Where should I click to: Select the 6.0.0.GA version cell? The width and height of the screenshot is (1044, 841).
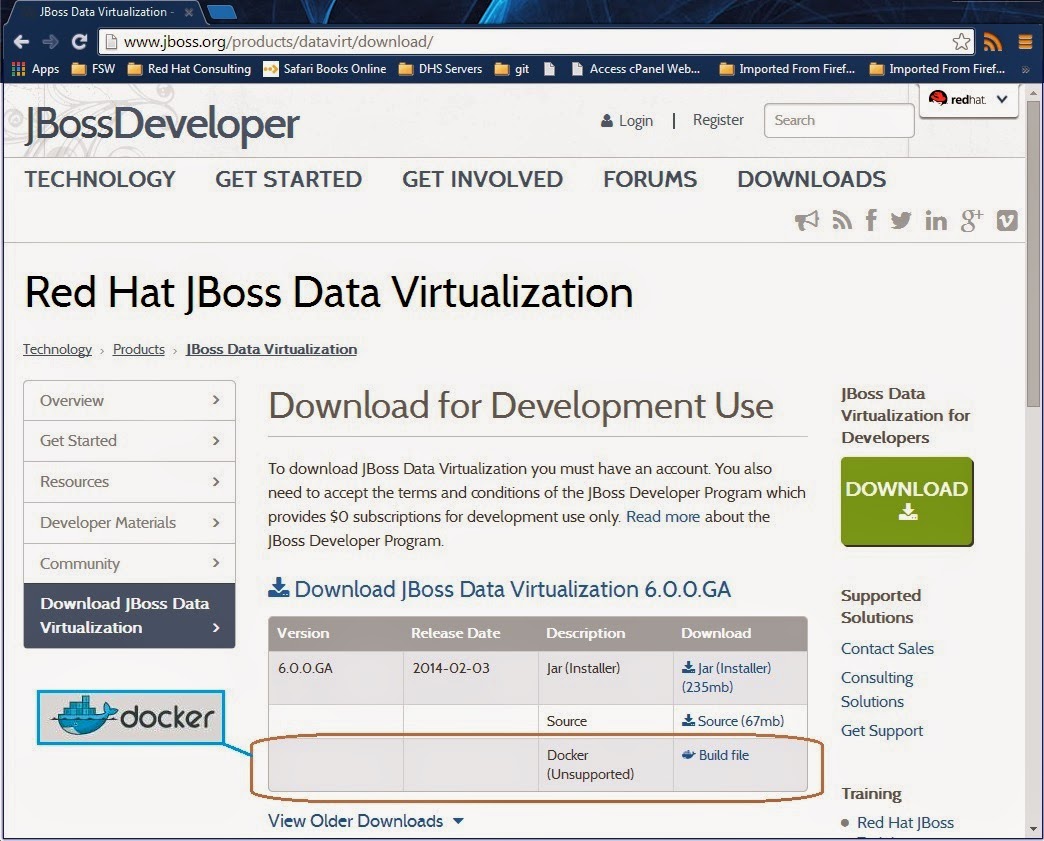pos(336,677)
